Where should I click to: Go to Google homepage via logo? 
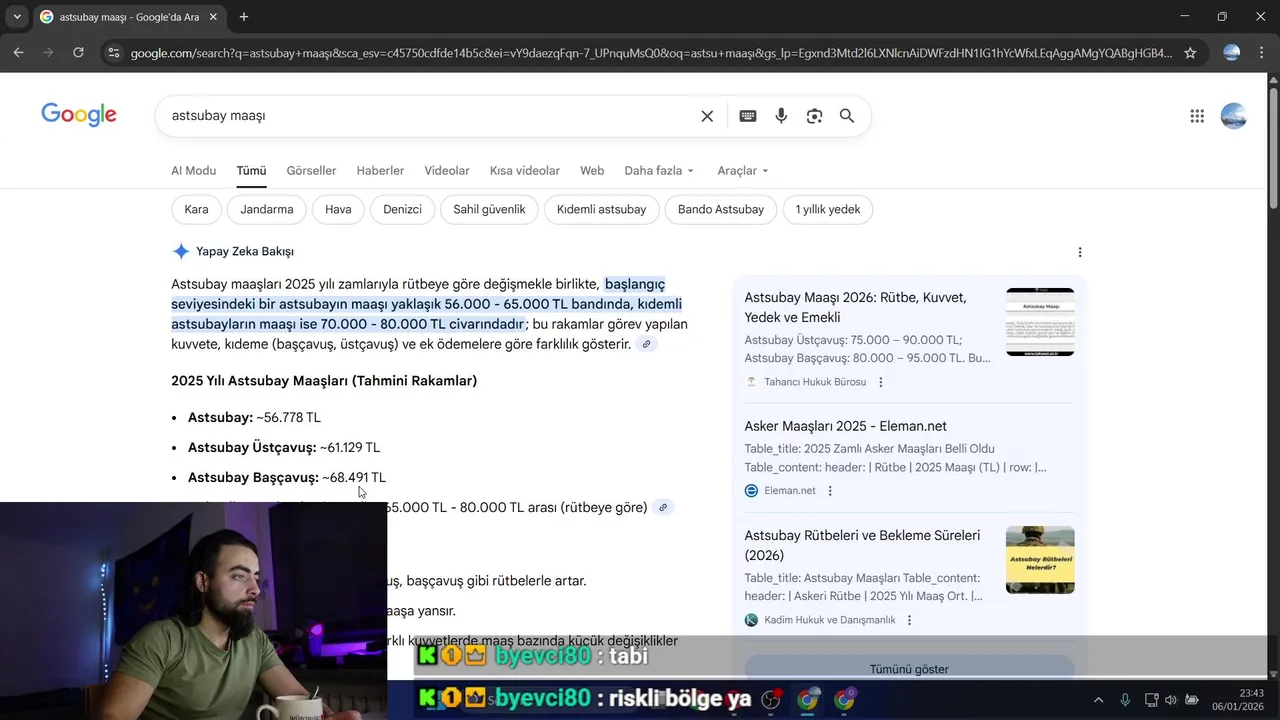click(x=79, y=115)
